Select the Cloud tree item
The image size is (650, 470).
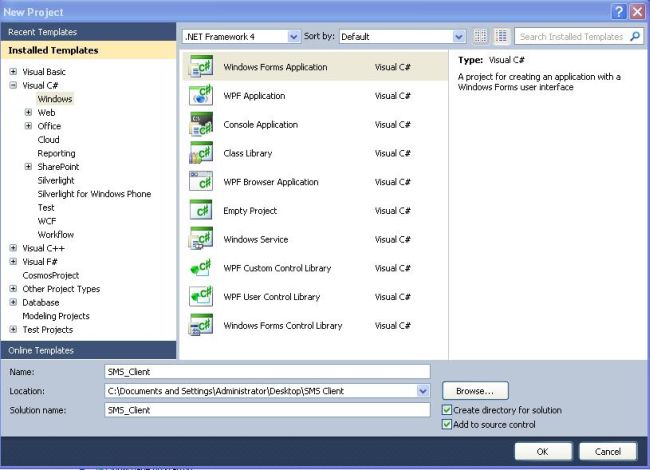(x=49, y=140)
